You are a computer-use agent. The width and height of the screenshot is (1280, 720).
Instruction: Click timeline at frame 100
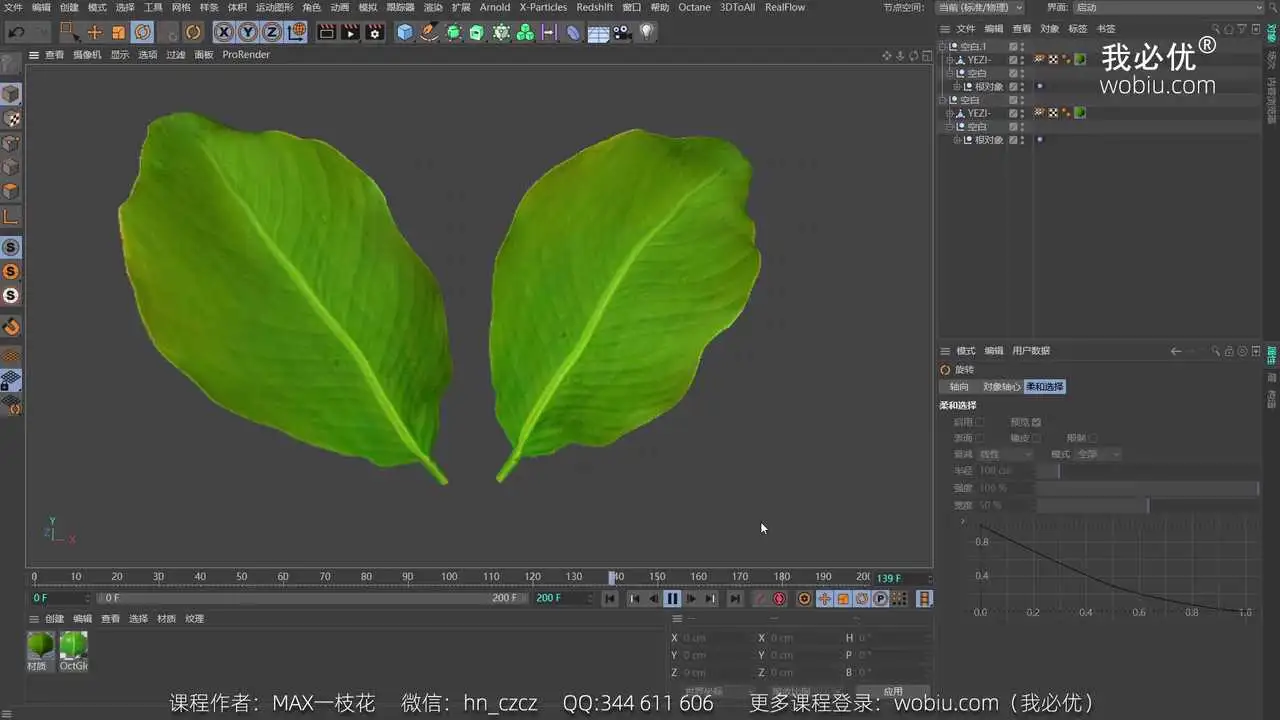(x=449, y=577)
